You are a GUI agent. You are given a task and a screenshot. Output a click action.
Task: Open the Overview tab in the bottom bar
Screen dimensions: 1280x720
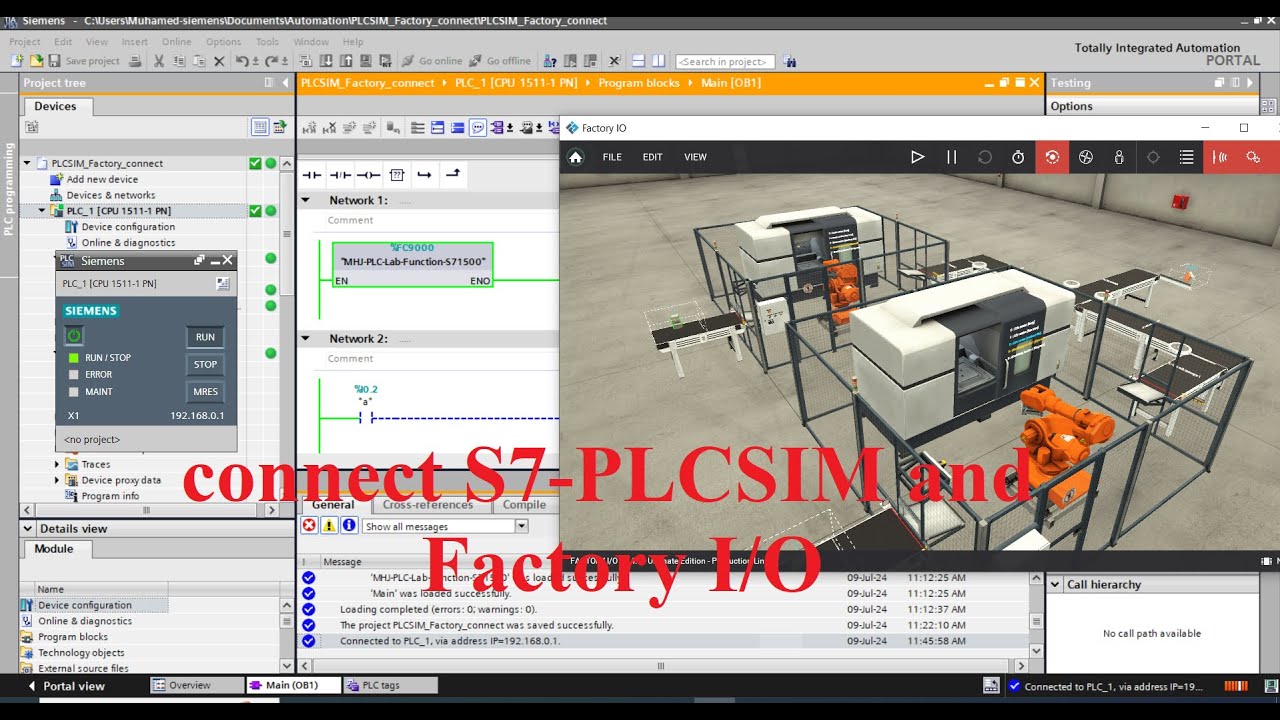(x=197, y=685)
